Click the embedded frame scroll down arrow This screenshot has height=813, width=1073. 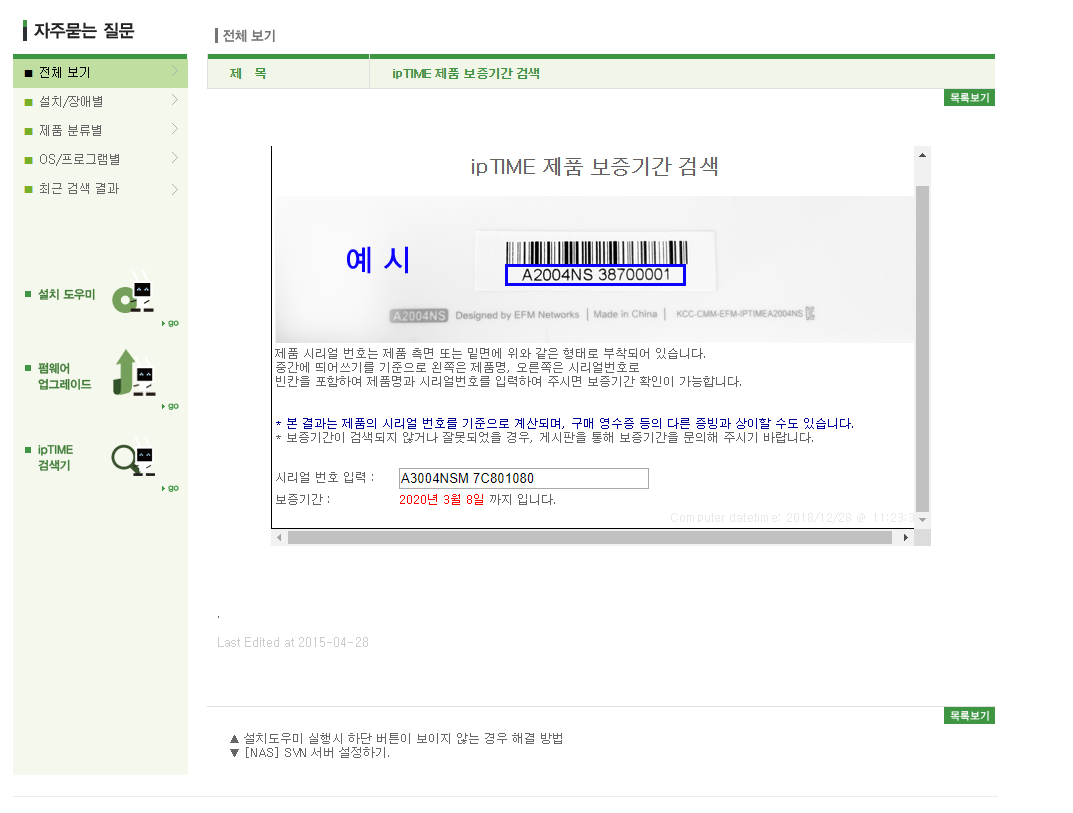click(x=922, y=520)
